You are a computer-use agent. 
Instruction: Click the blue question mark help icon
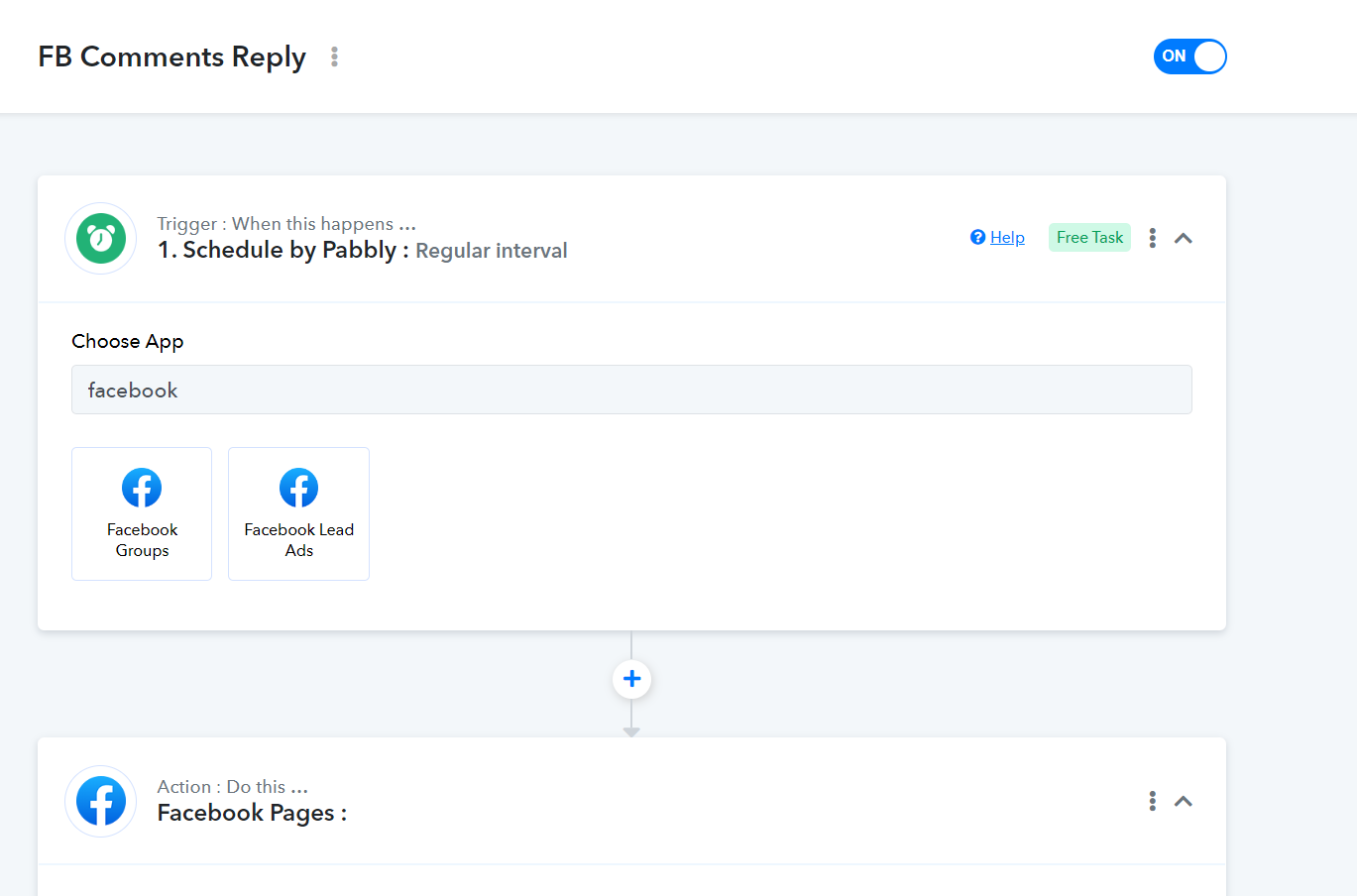(977, 237)
